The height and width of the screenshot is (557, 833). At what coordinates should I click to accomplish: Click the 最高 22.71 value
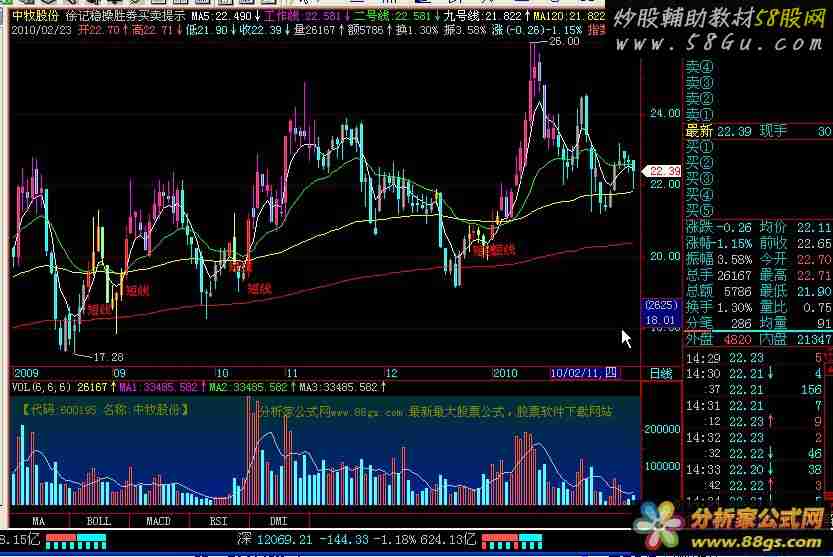[795, 275]
